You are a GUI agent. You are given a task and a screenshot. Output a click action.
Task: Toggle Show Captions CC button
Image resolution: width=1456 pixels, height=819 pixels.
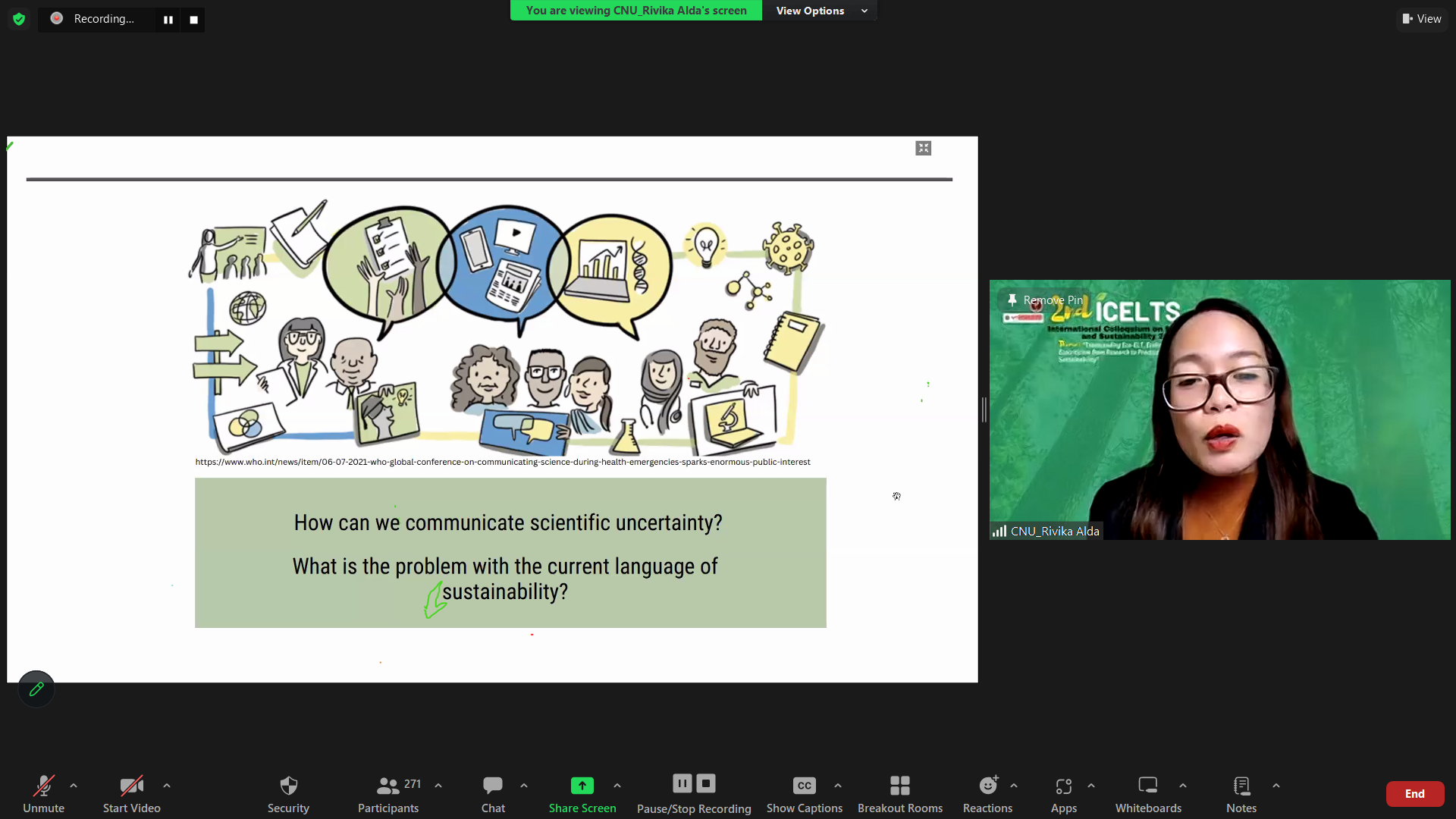(805, 786)
